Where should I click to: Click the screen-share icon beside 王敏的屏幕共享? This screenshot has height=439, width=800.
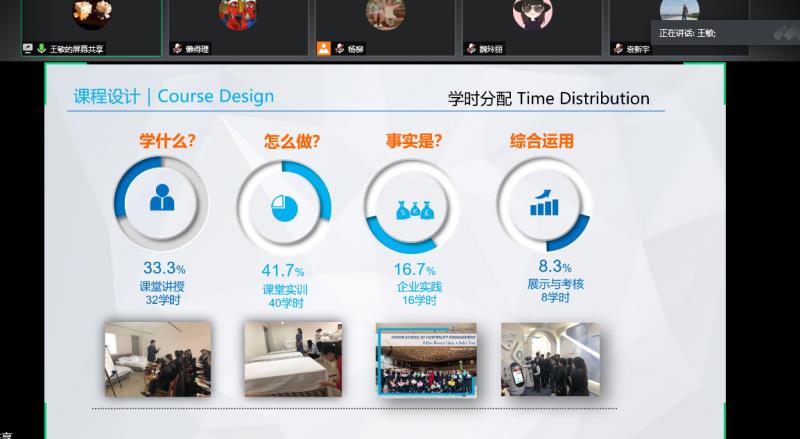click(x=28, y=48)
